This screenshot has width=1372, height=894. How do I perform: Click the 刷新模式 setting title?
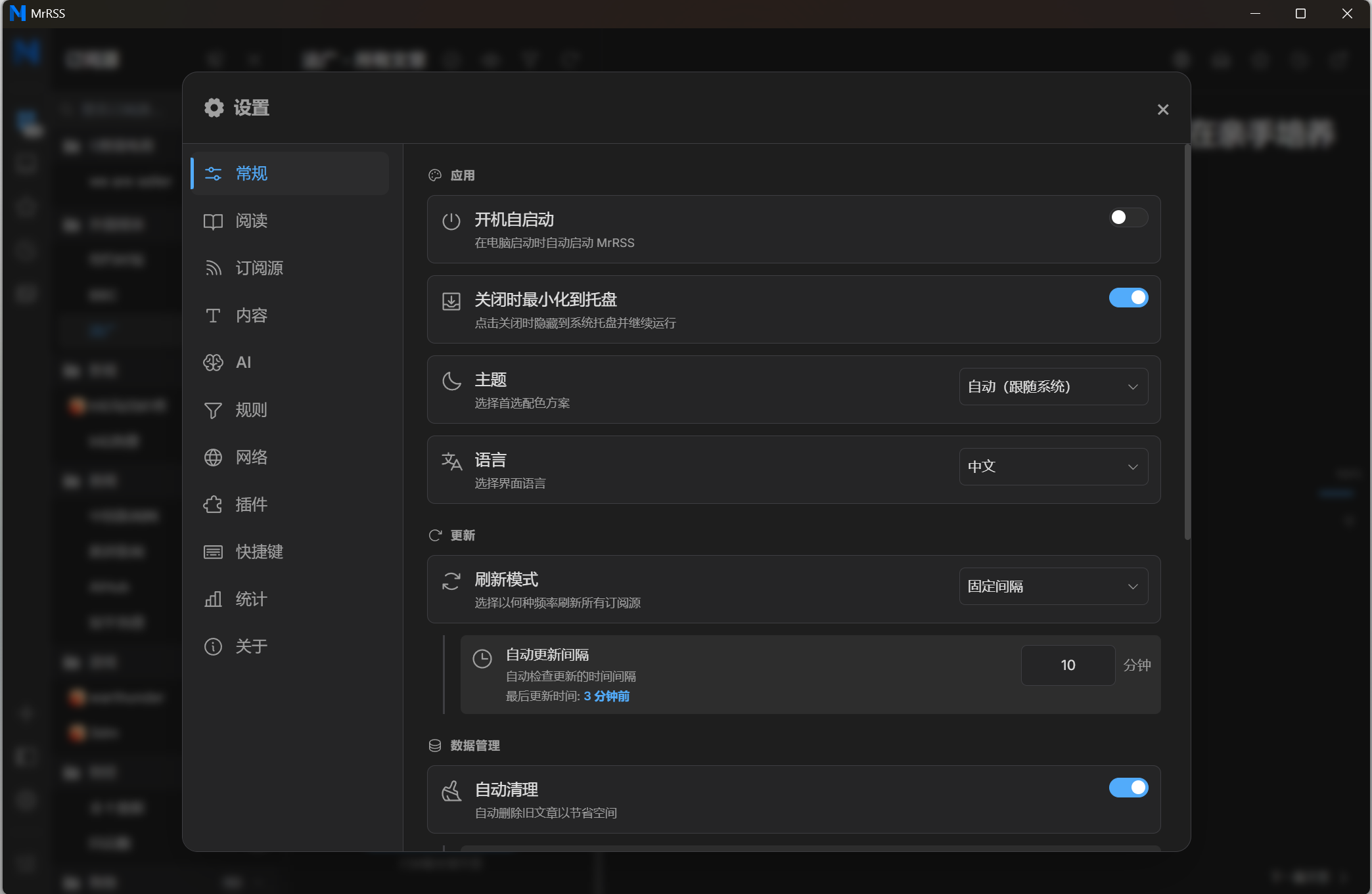pos(507,579)
